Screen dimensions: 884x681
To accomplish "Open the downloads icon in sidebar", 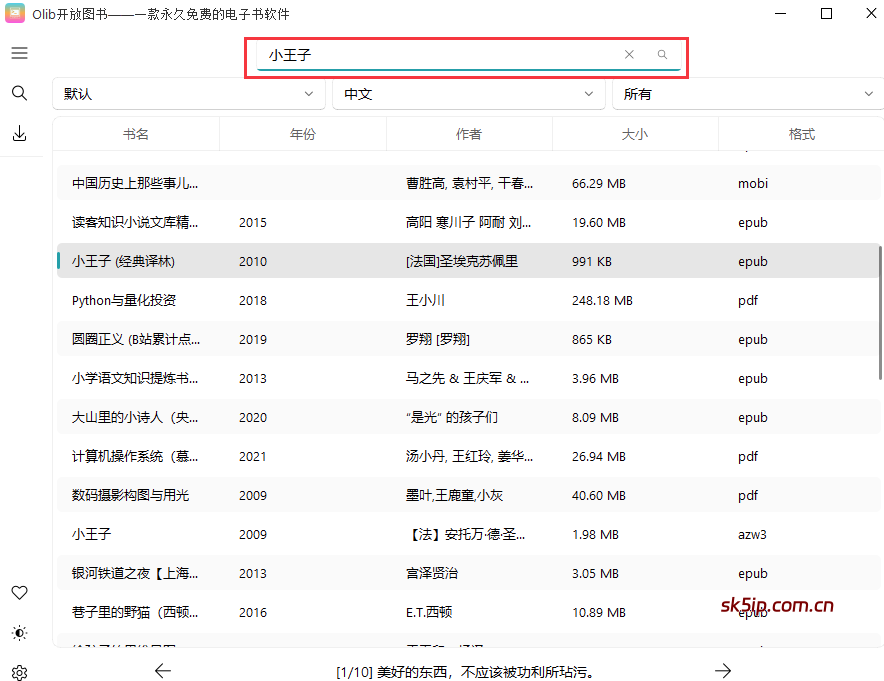I will point(19,132).
